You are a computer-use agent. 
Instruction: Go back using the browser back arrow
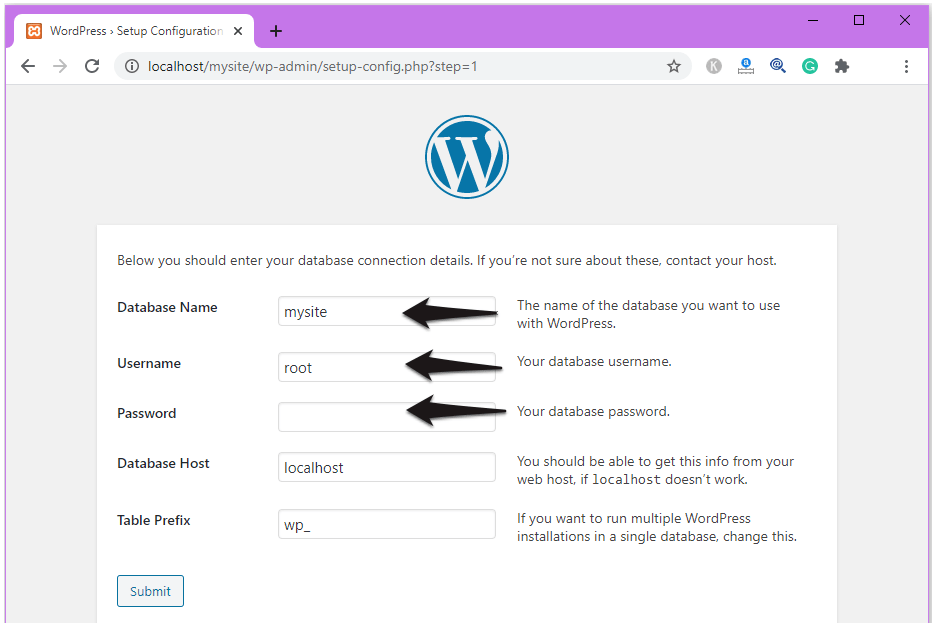click(x=28, y=66)
